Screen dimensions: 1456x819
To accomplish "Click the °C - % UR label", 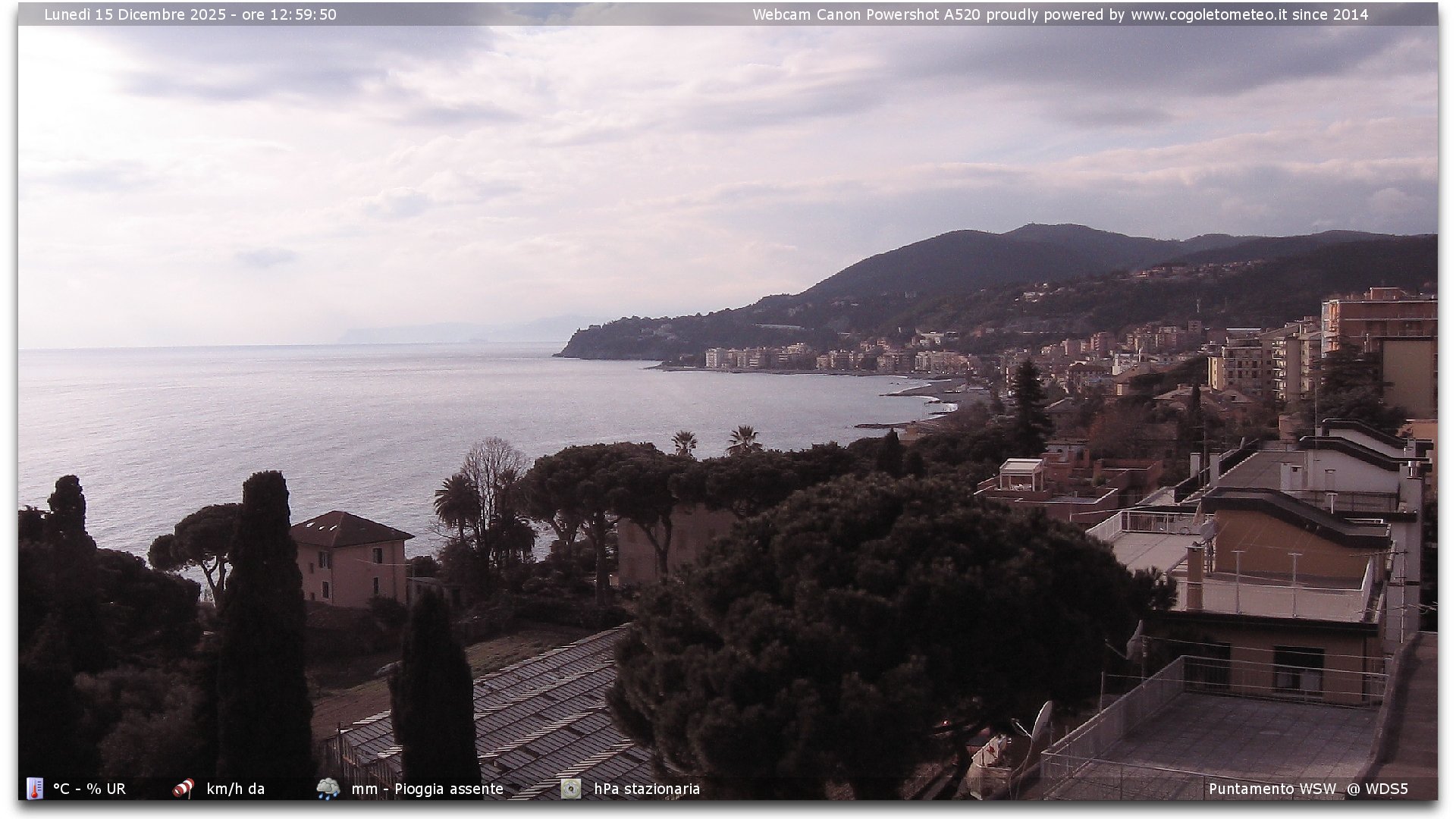I will coord(89,789).
